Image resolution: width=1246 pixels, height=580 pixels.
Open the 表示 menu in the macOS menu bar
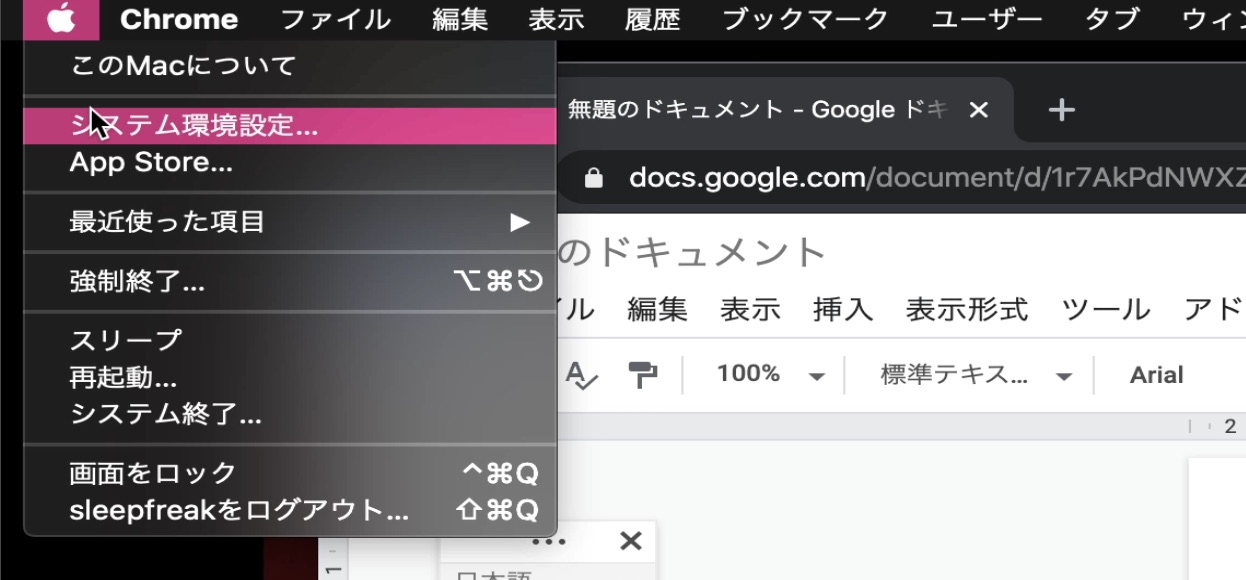click(x=557, y=19)
